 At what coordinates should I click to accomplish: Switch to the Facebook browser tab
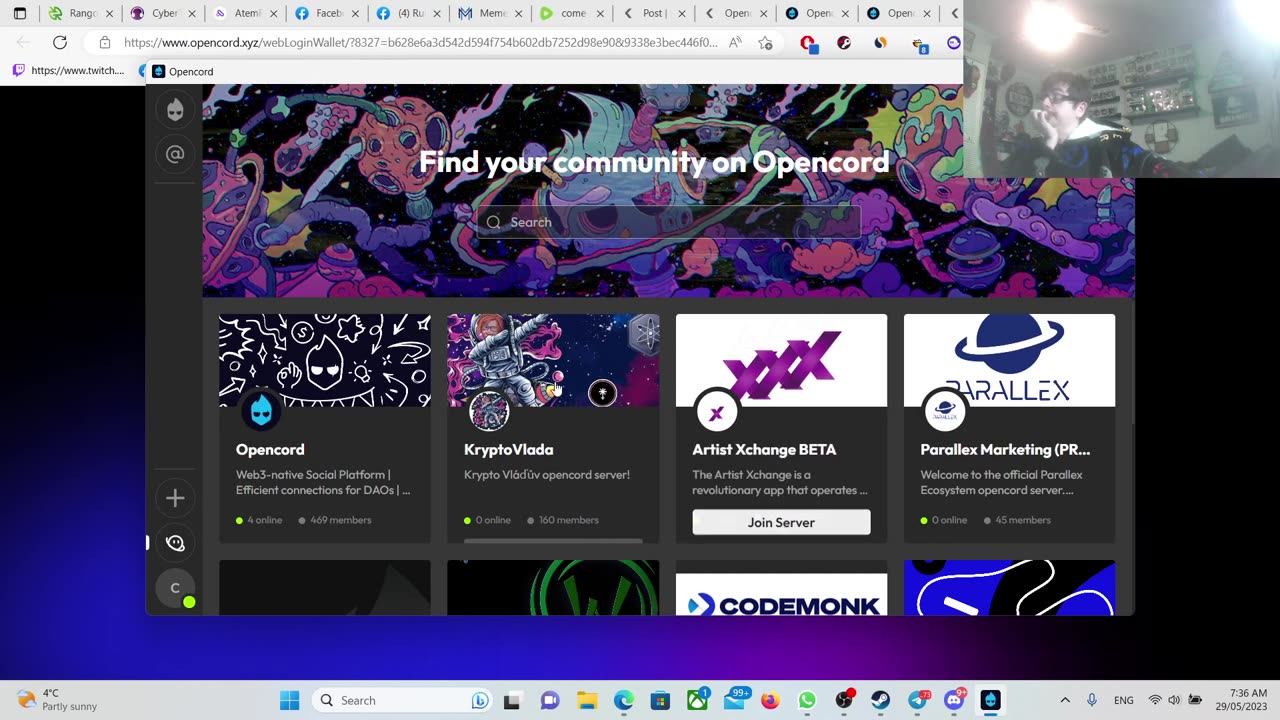coord(327,13)
